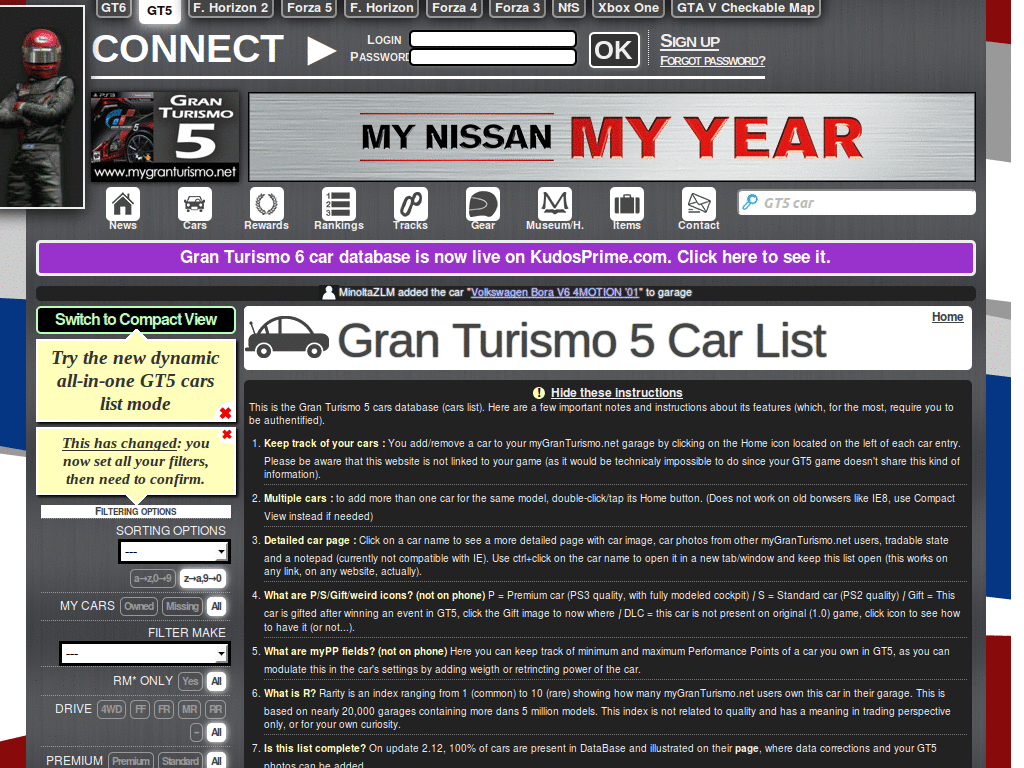Viewport: 1024px width, 768px height.
Task: Toggle My Cars Owned filter
Action: 139,606
